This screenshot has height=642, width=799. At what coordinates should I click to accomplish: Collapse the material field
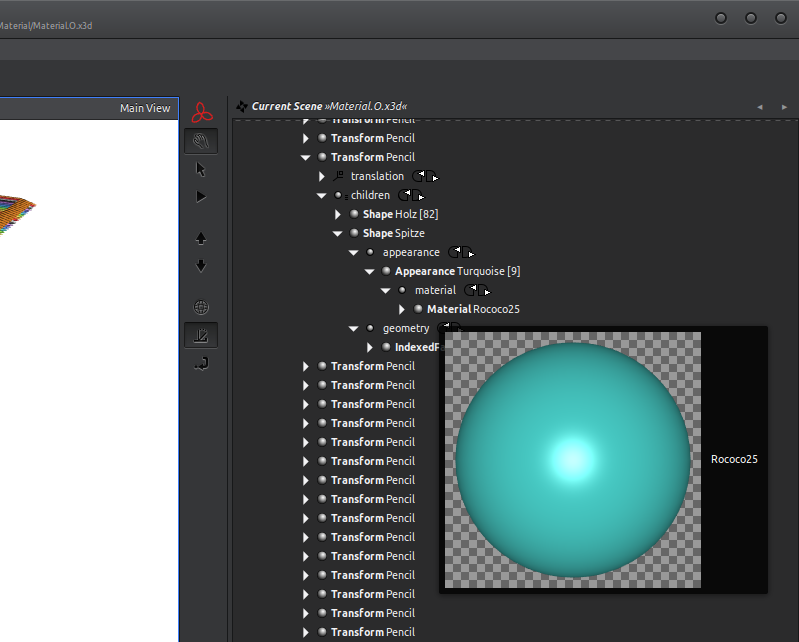[x=386, y=290]
